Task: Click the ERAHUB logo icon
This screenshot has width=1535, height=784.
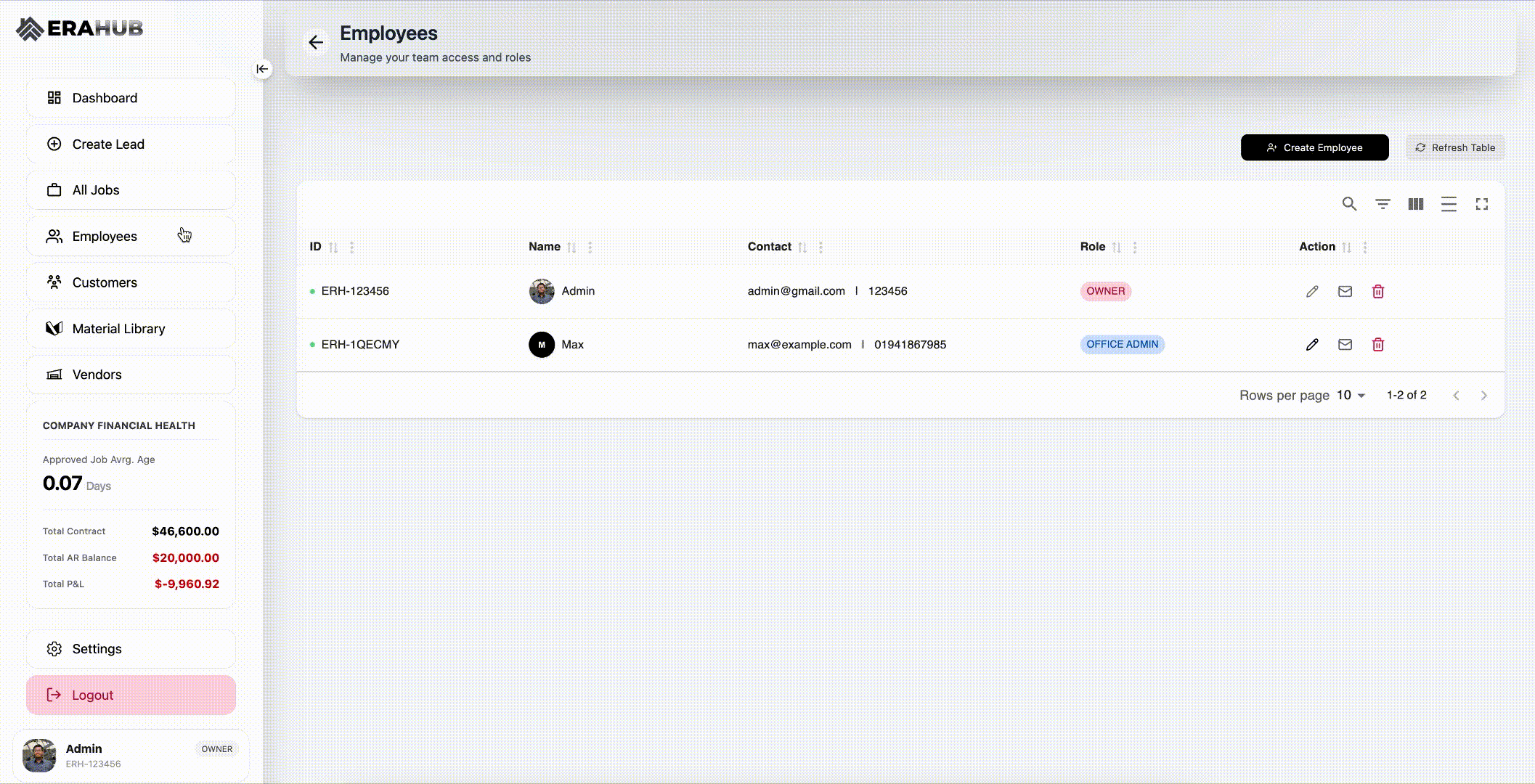Action: coord(29,28)
